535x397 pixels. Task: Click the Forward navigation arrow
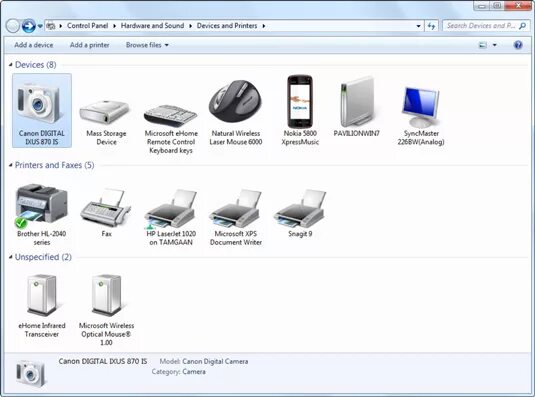point(28,26)
